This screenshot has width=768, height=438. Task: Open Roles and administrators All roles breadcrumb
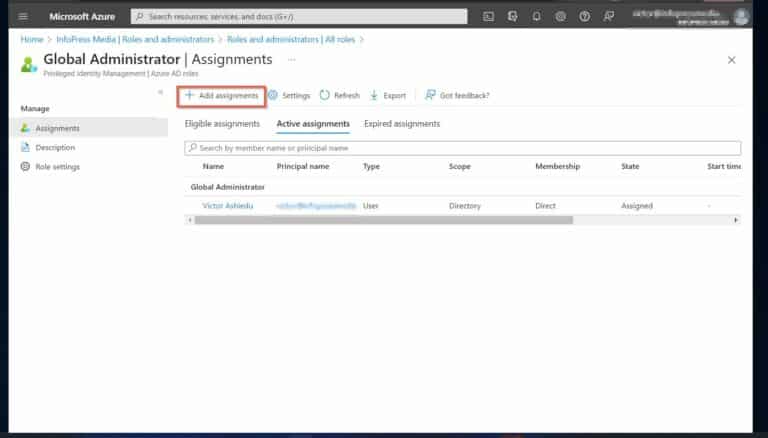tap(291, 39)
